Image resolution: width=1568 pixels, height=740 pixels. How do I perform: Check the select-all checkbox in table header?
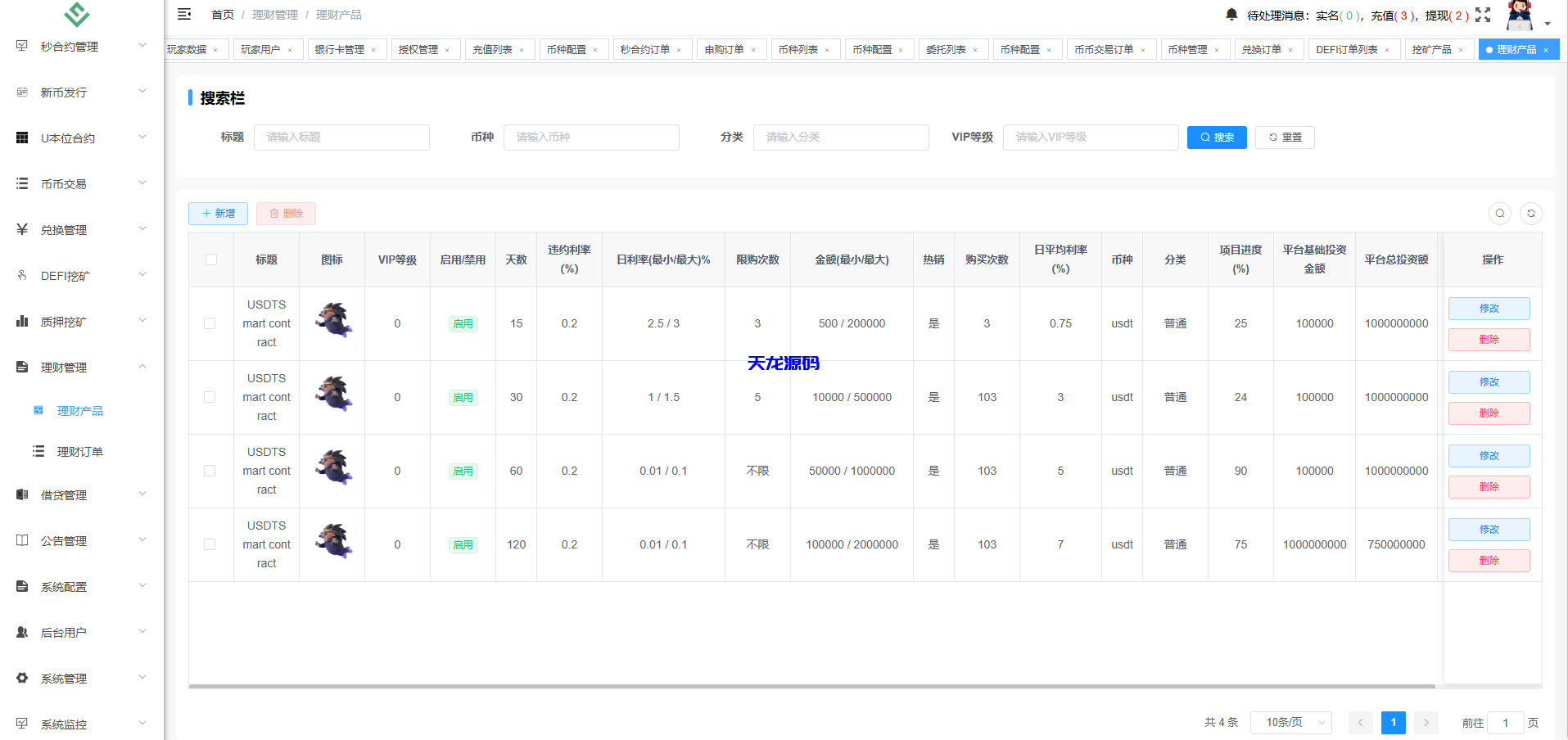click(211, 259)
